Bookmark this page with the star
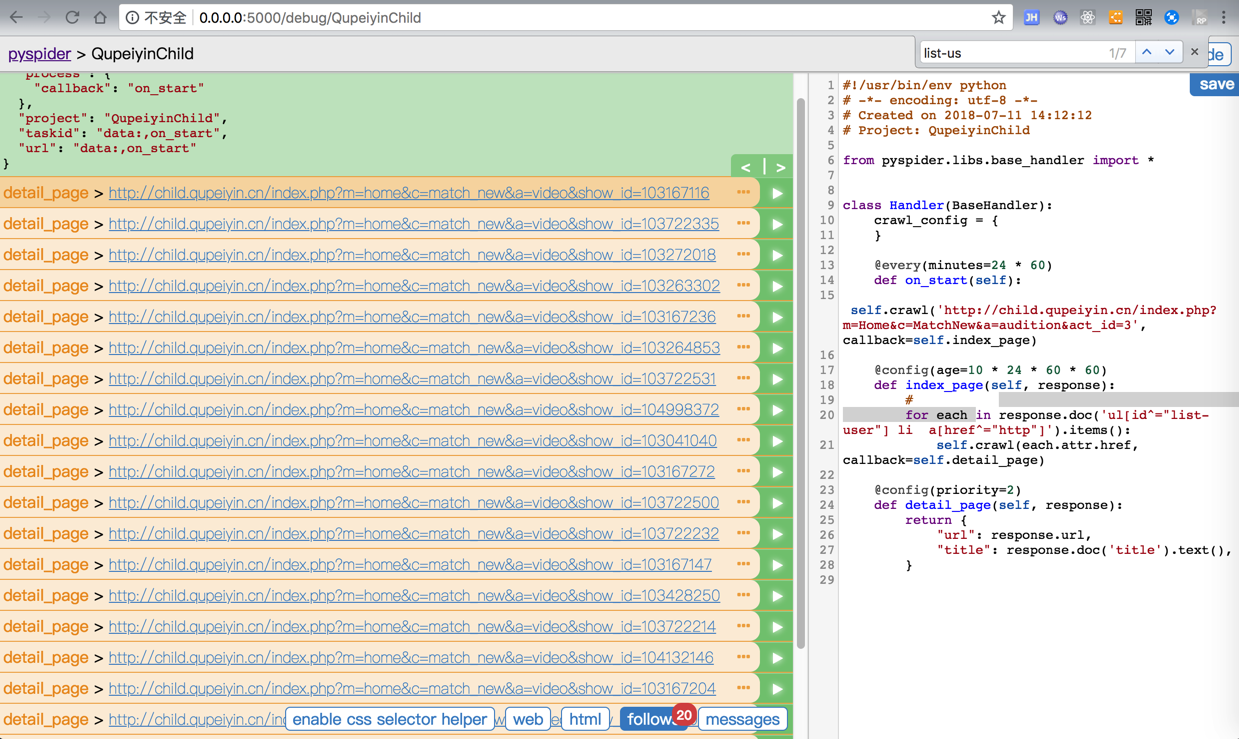This screenshot has width=1239, height=739. 998,17
